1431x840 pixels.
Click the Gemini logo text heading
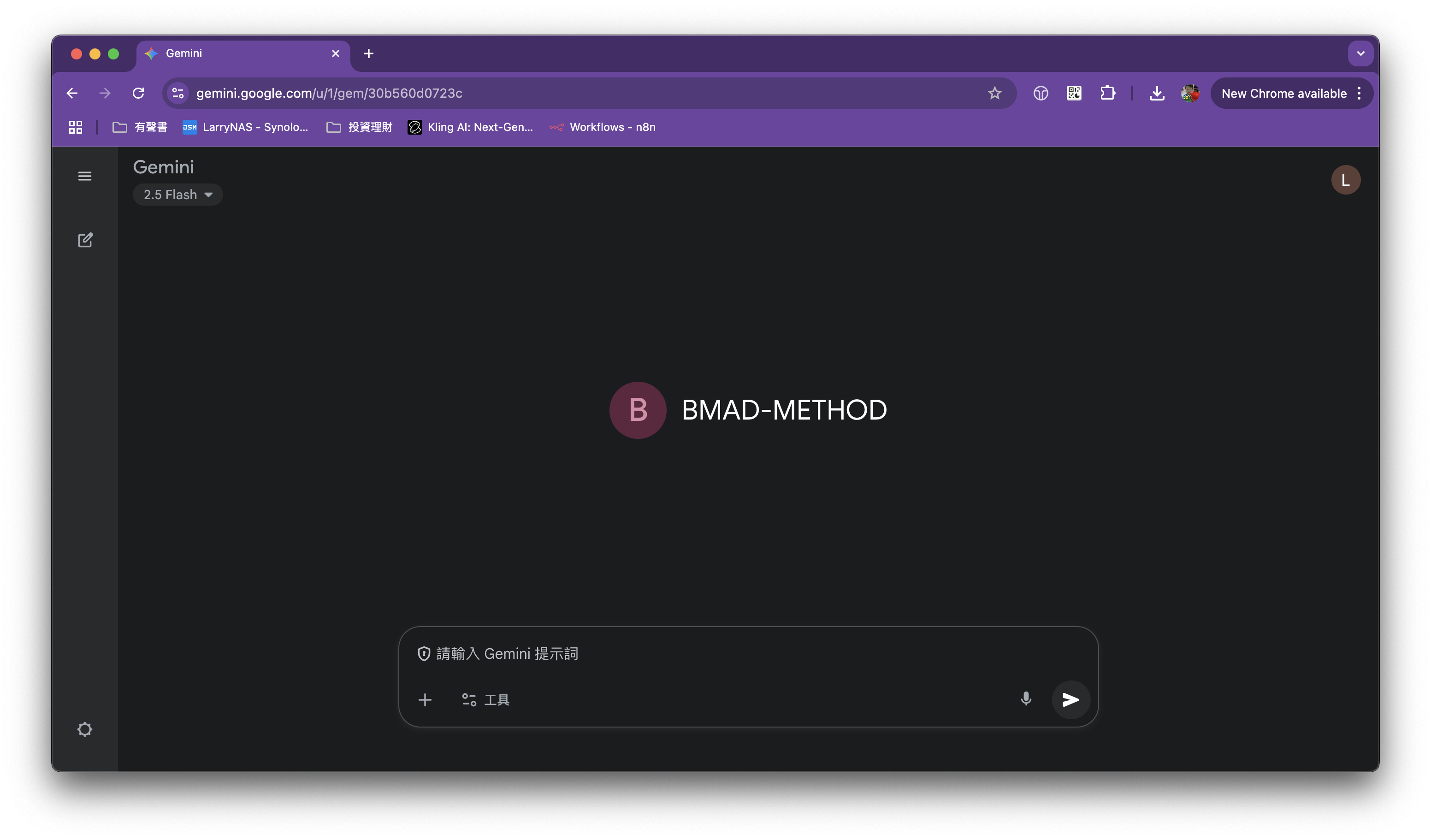[164, 167]
